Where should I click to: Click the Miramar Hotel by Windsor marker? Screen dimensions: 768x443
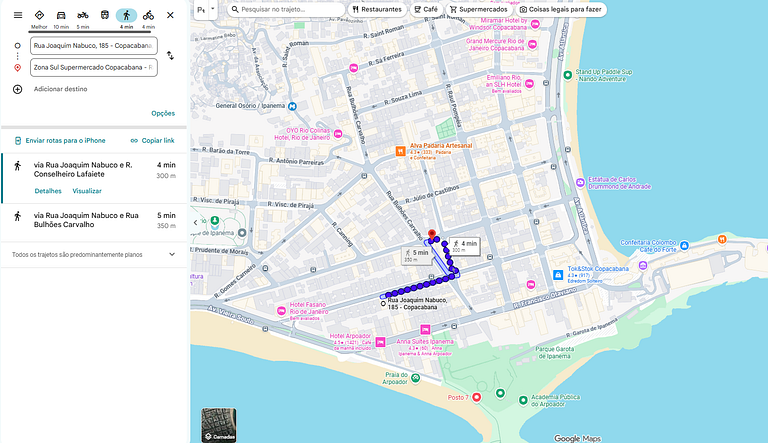[x=535, y=24]
